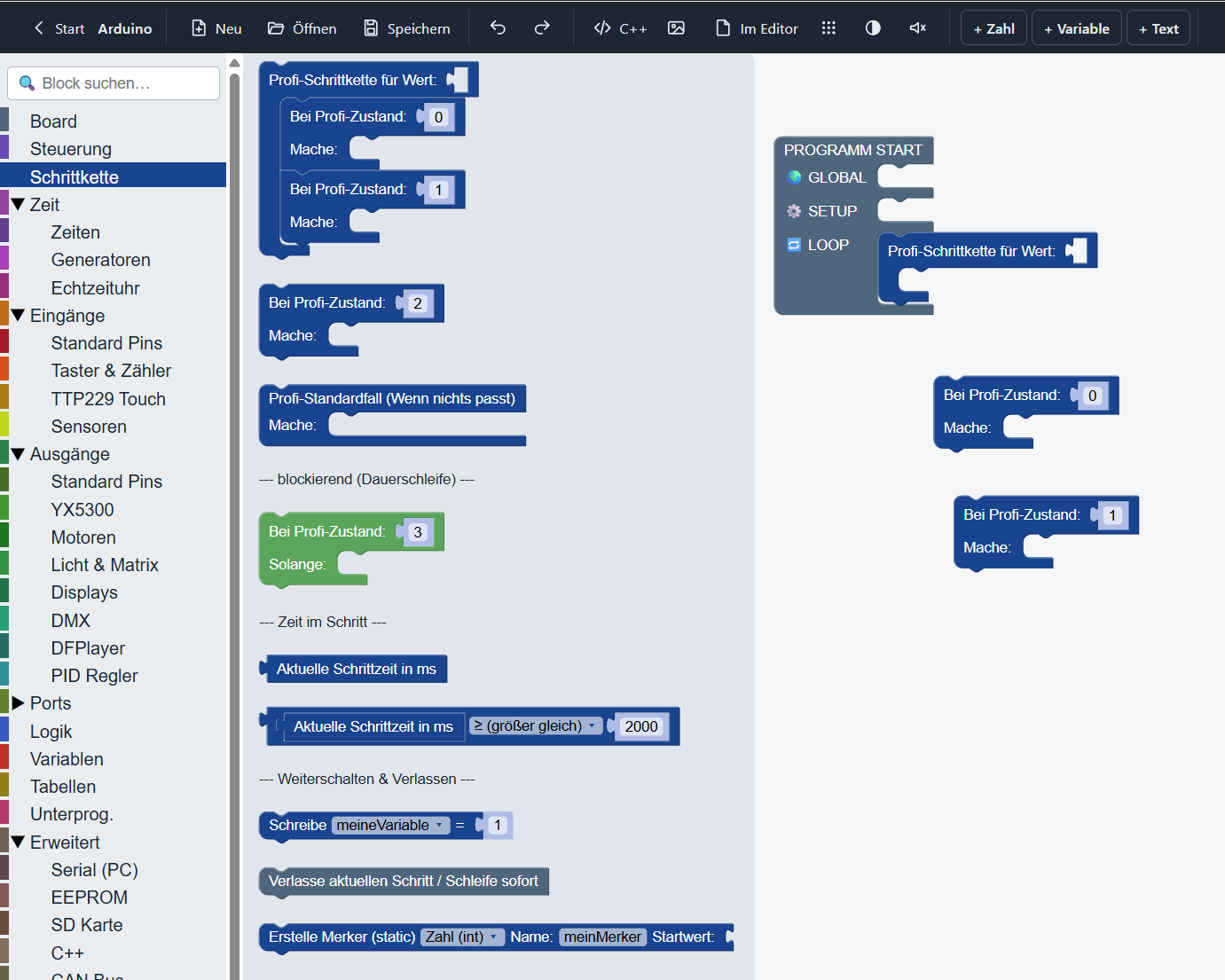Image resolution: width=1225 pixels, height=980 pixels.
Task: Click Speichern to save project
Action: coord(407,28)
